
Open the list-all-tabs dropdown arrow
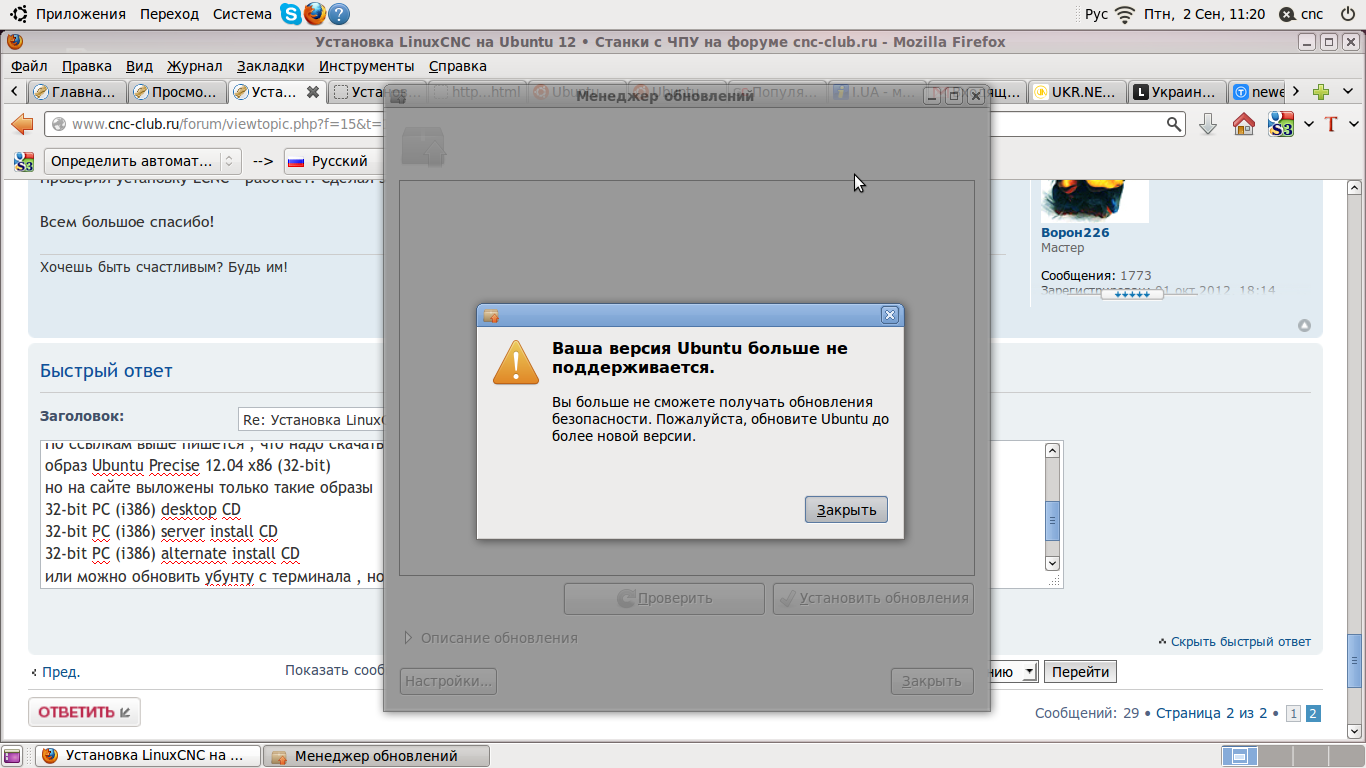point(1348,92)
